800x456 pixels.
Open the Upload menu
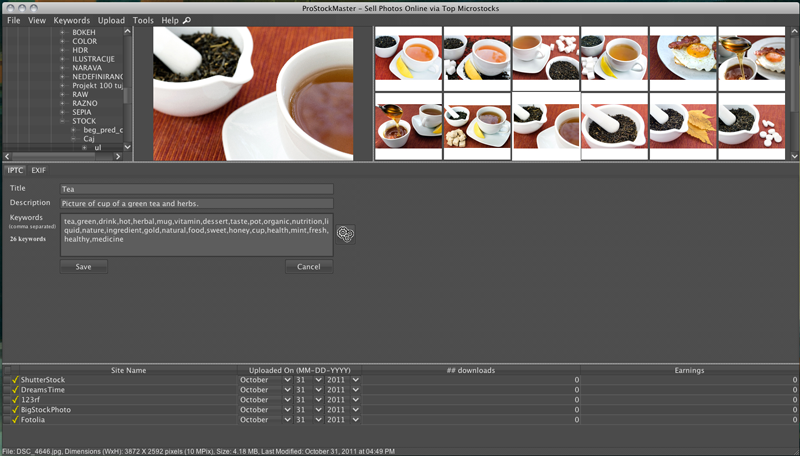click(111, 20)
